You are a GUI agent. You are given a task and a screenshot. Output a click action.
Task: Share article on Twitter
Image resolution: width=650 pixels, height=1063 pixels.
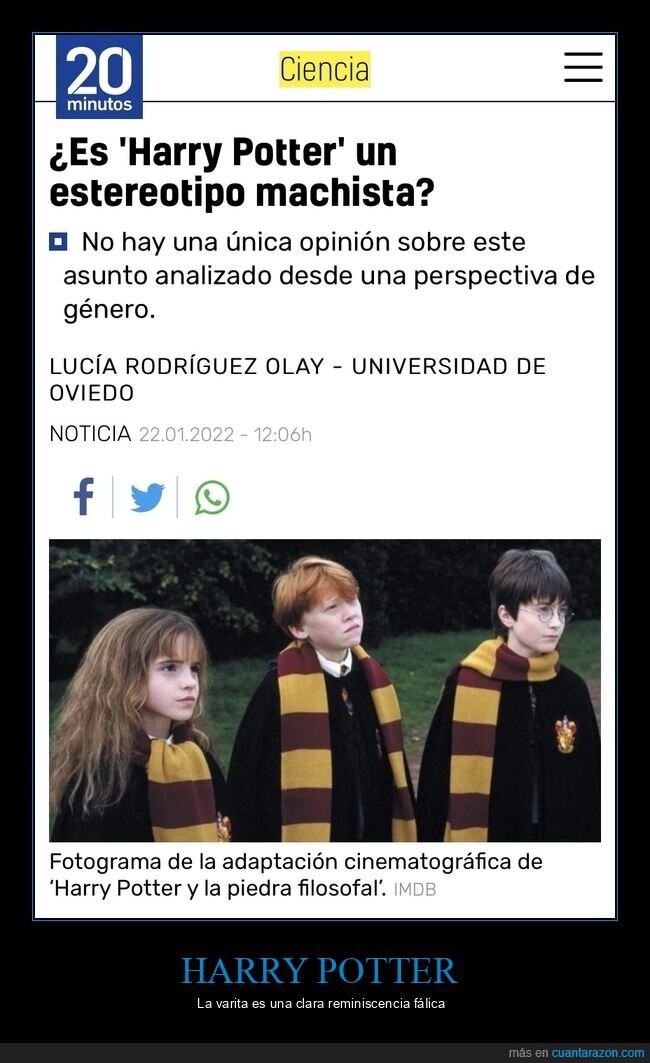pos(147,498)
